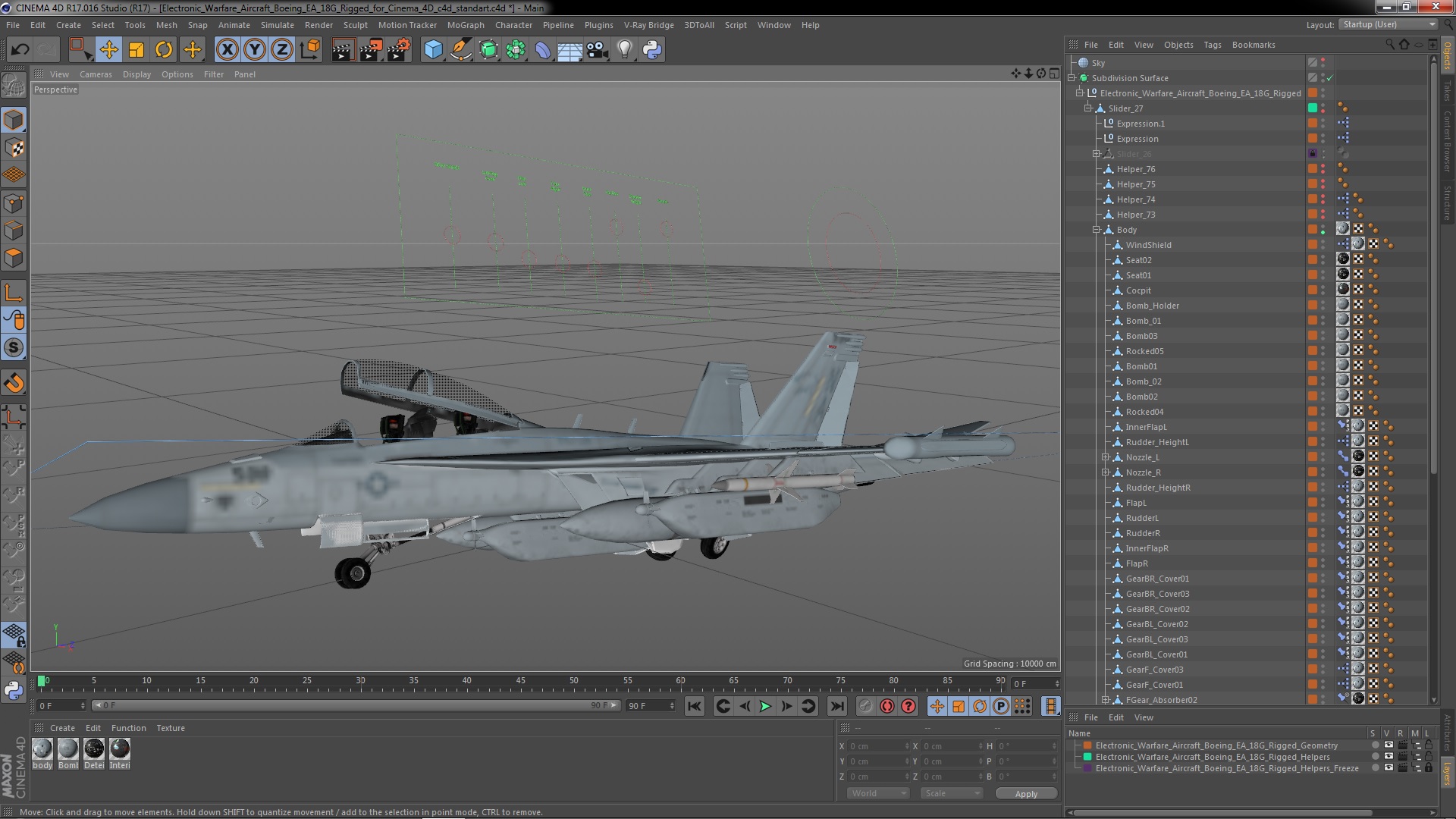Collapse the Slider_27 object
This screenshot has height=819, width=1456.
tap(1088, 108)
